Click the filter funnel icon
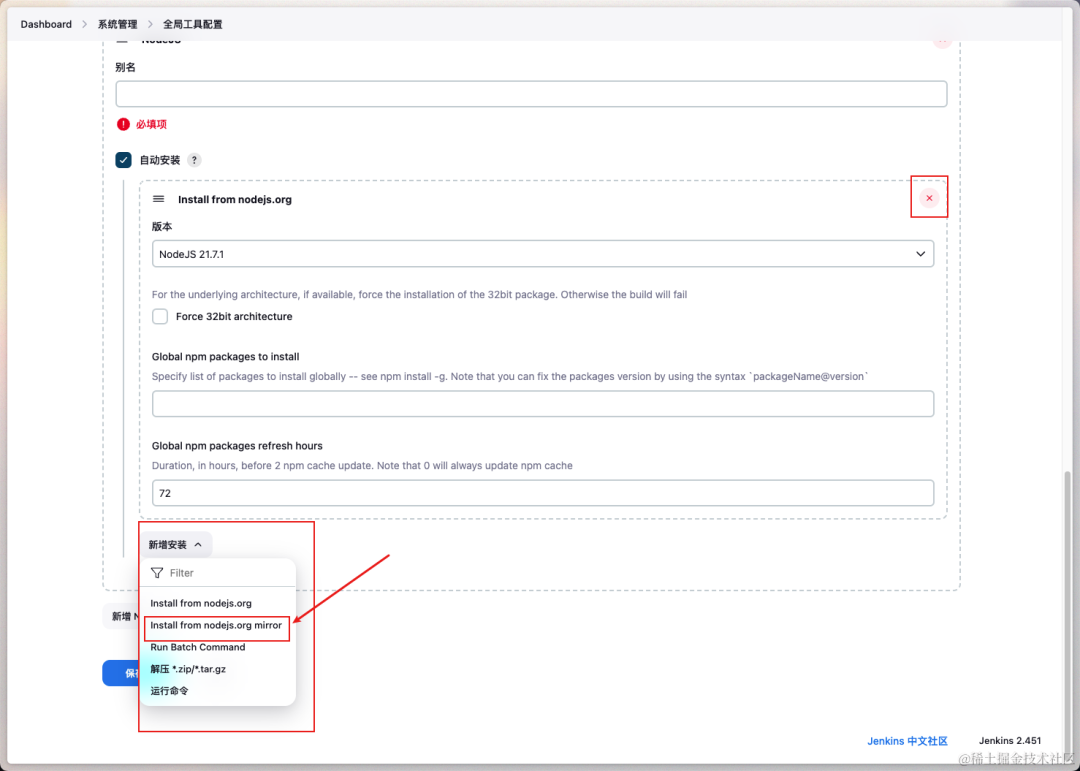1080x771 pixels. point(157,573)
